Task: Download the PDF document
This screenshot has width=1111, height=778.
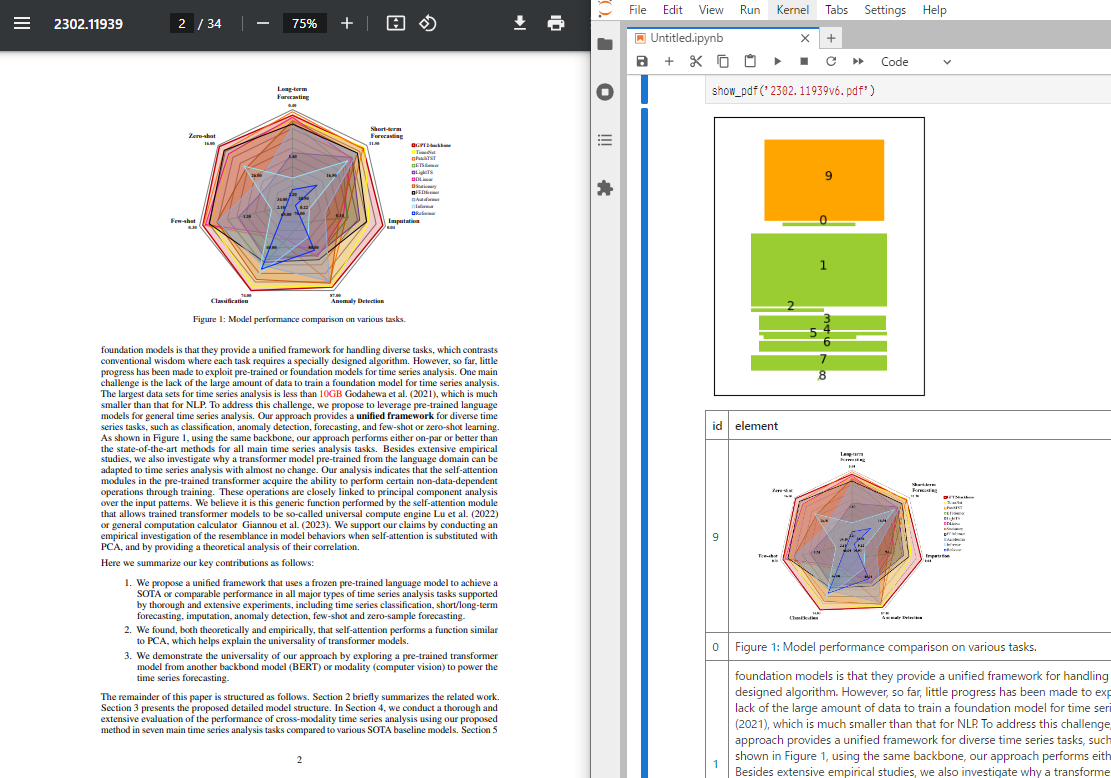Action: [520, 23]
